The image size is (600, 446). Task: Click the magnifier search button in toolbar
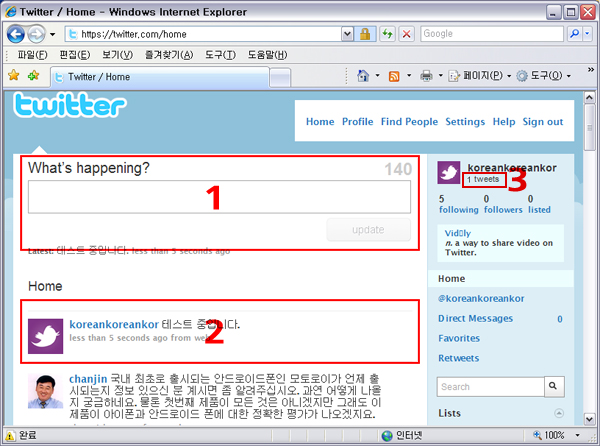[574, 34]
